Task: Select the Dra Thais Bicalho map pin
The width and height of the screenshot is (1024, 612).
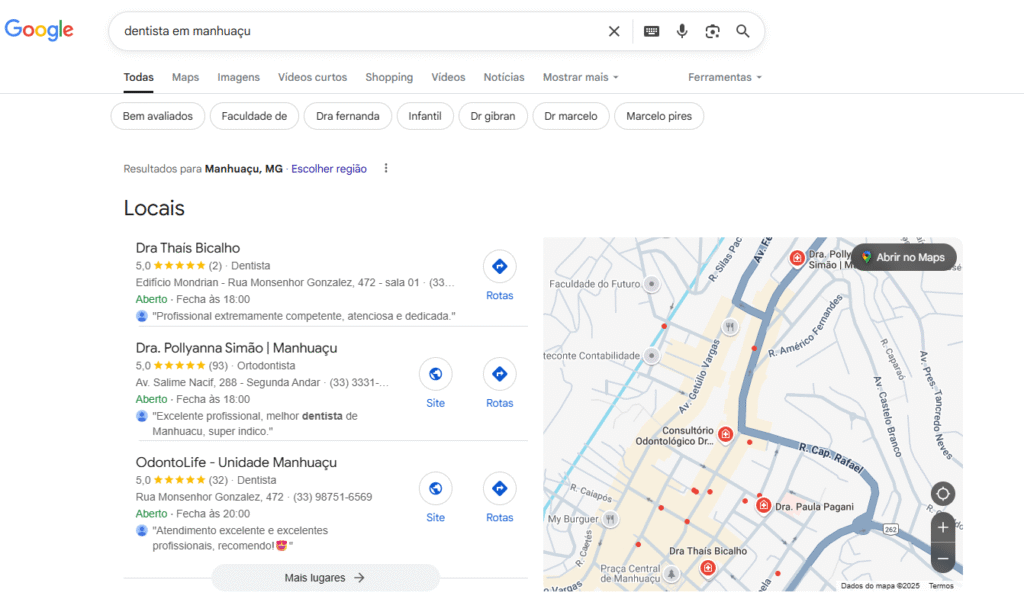Action: (x=707, y=568)
